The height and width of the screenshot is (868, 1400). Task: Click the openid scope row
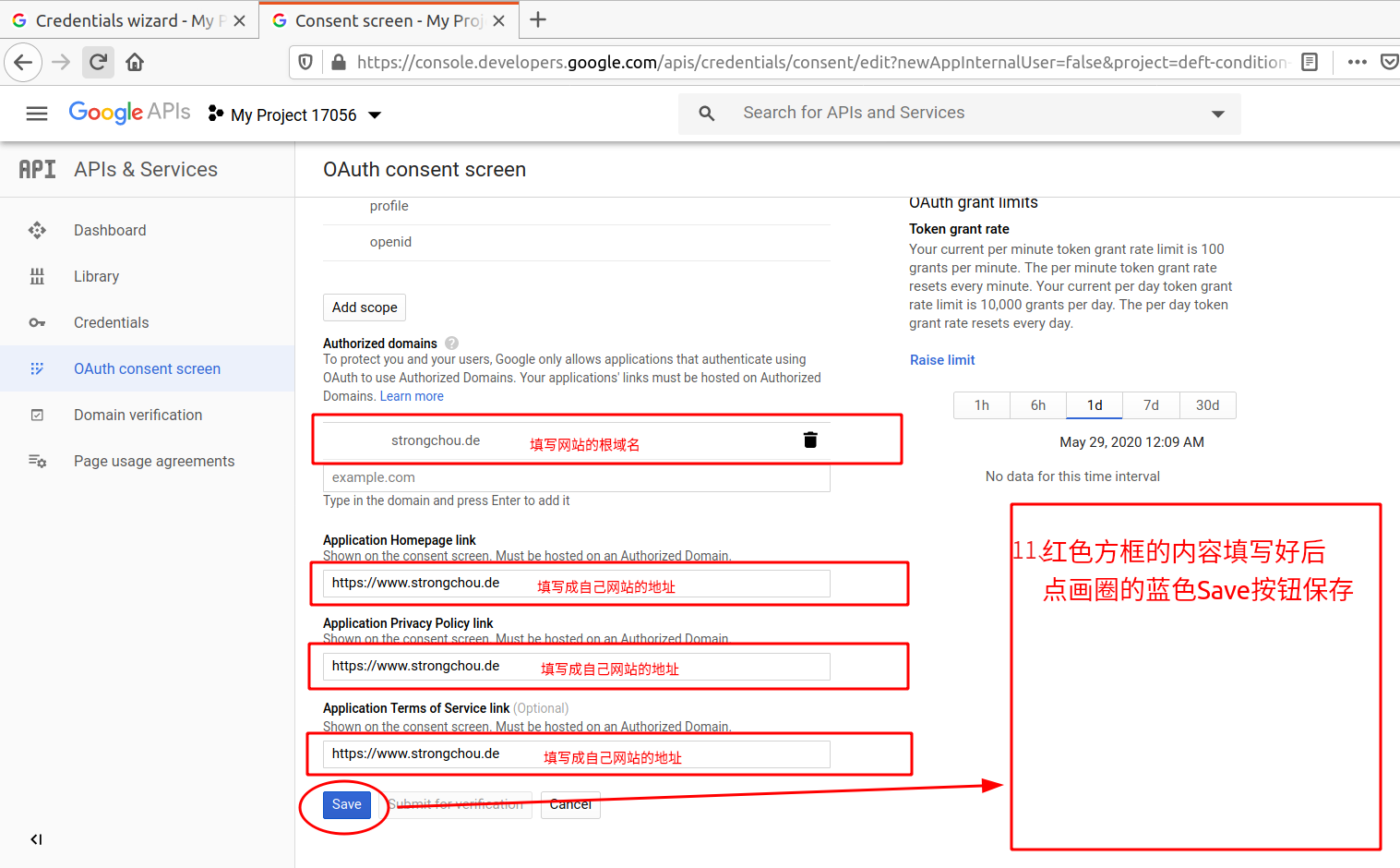[x=577, y=242]
